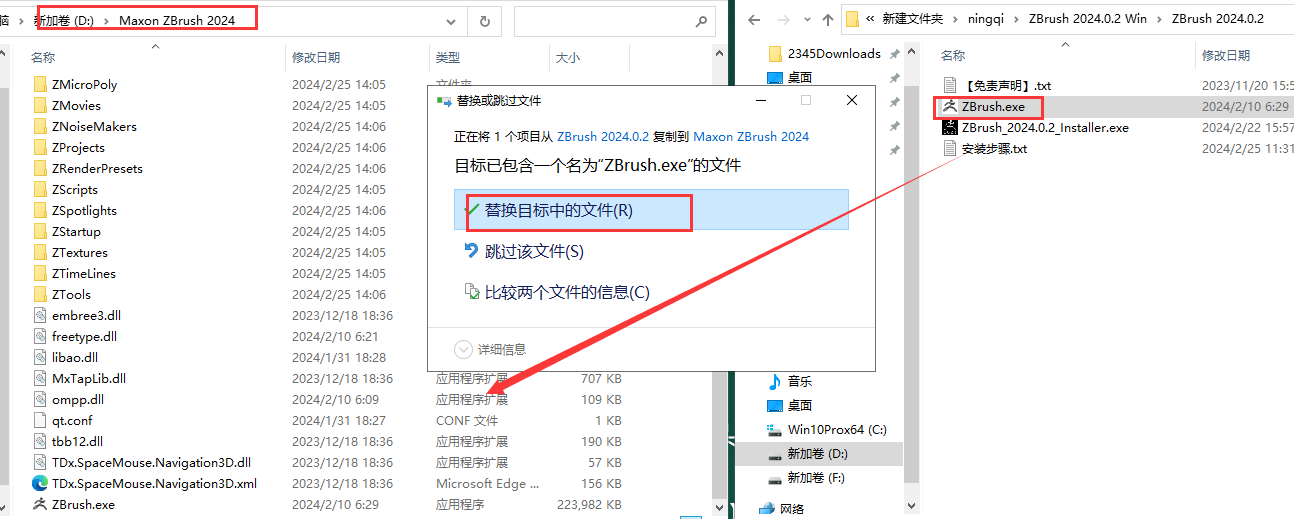
Task: Click 'Maxon ZBrush 2024' breadcrumb in left window
Action: click(177, 20)
